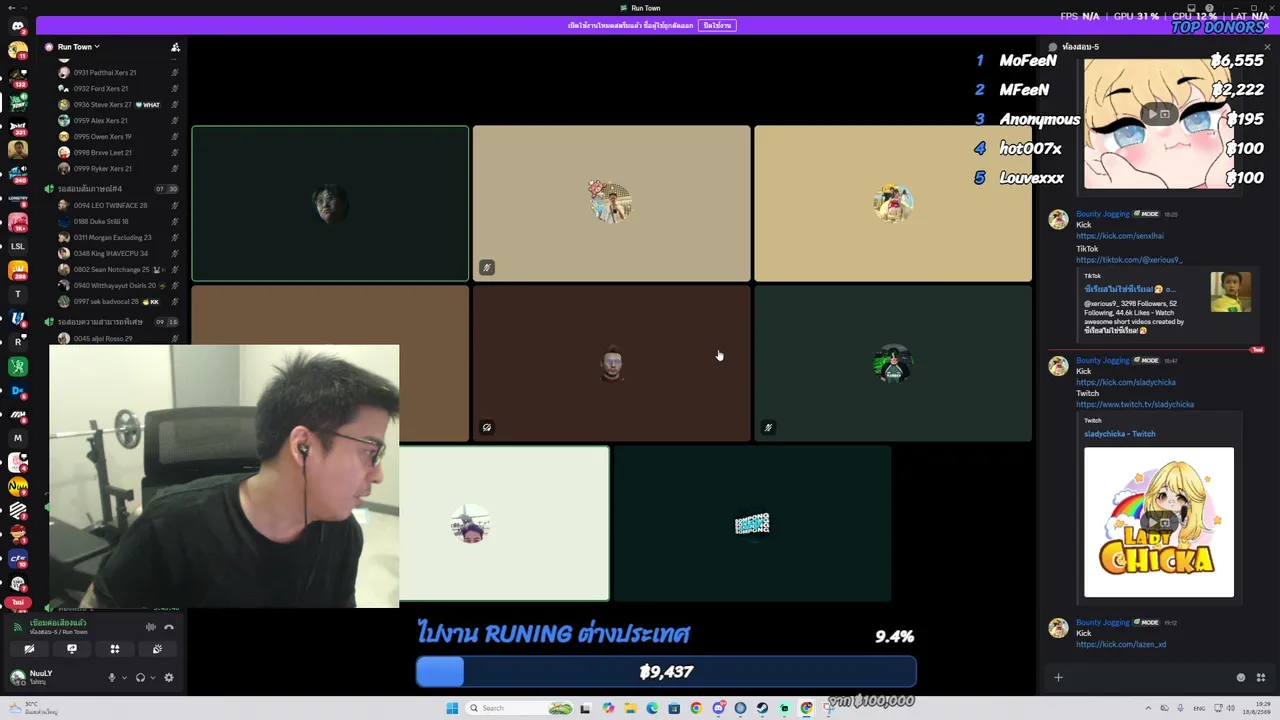The width and height of the screenshot is (1280, 720).
Task: Open Discord direct messages home icon
Action: [x=17, y=26]
